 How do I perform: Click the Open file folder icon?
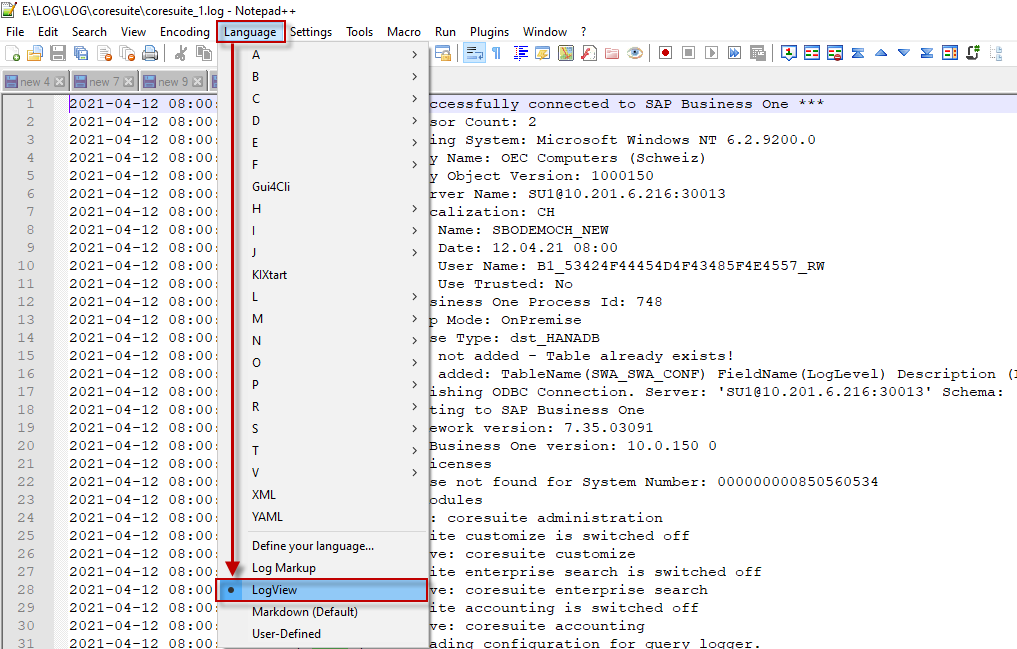(34, 53)
